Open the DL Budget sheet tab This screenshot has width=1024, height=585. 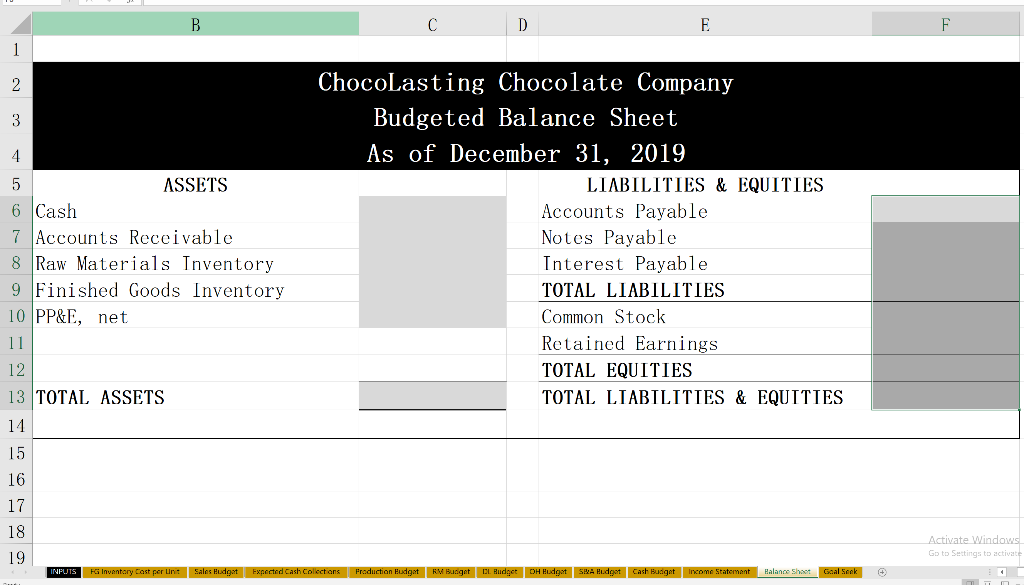coord(500,572)
